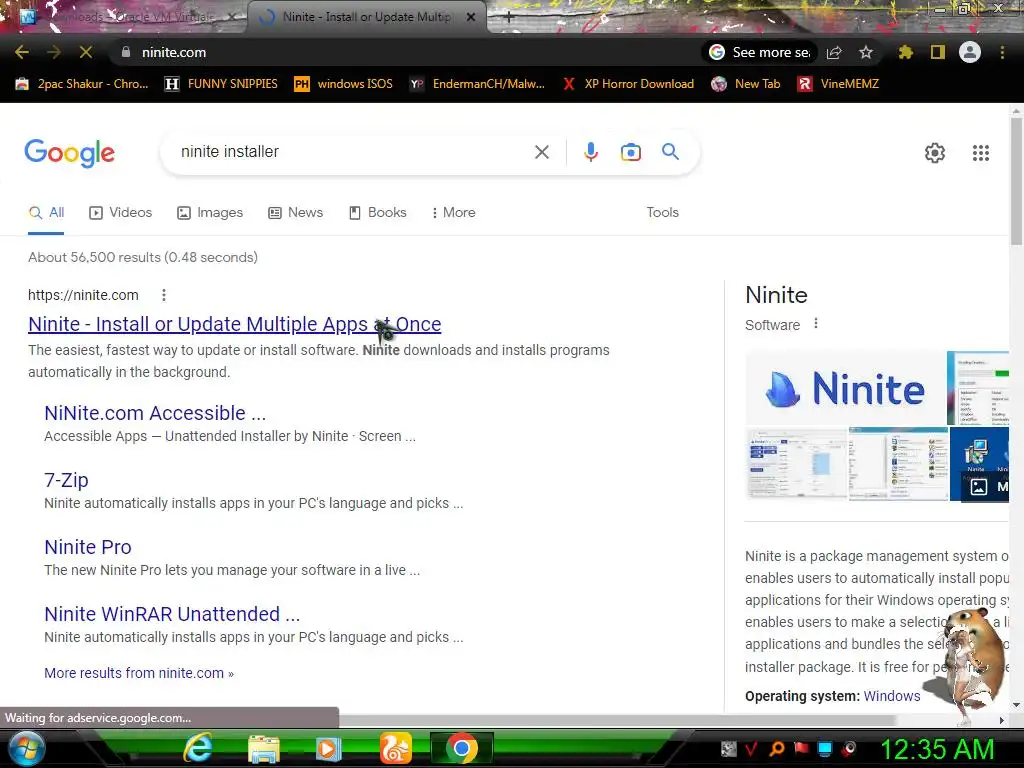Click the ninite.com address bar
Viewport: 1024px width, 768px height.
point(405,52)
